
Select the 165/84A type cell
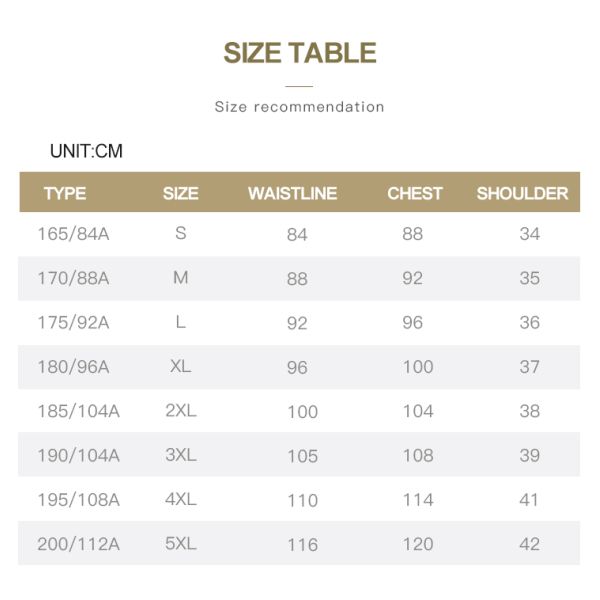pos(73,234)
